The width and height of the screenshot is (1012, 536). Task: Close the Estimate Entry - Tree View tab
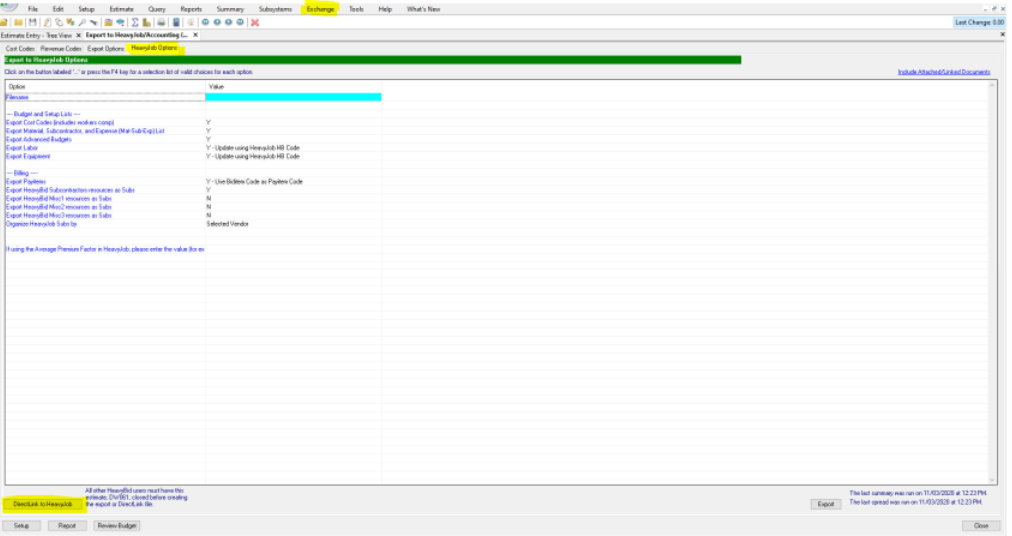click(79, 36)
